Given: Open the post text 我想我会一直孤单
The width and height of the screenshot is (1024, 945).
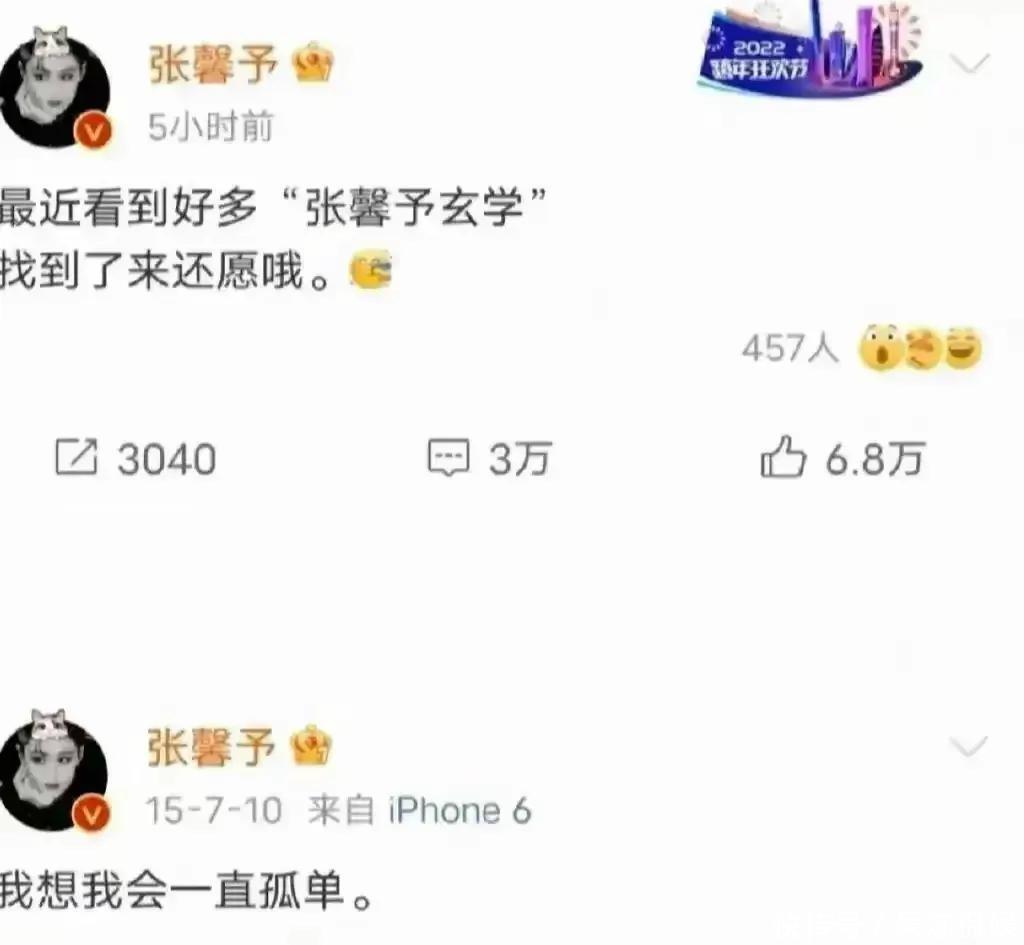Looking at the screenshot, I should (187, 890).
